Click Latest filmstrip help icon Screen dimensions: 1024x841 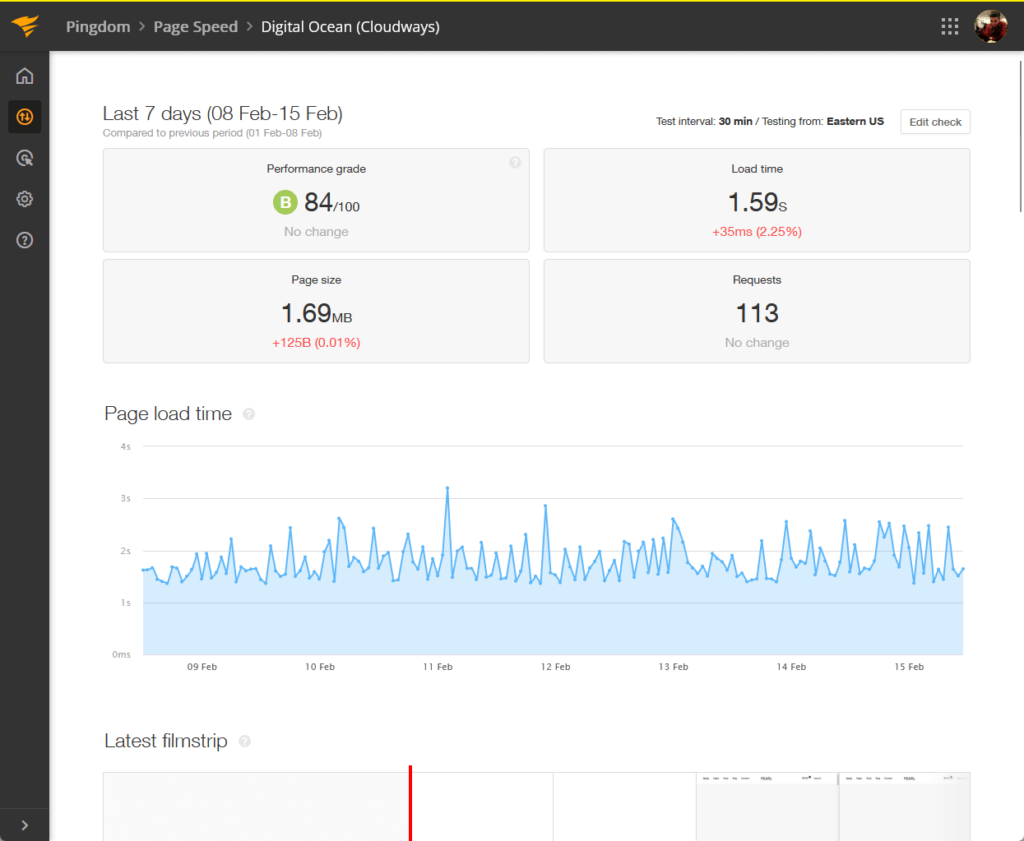pos(245,741)
